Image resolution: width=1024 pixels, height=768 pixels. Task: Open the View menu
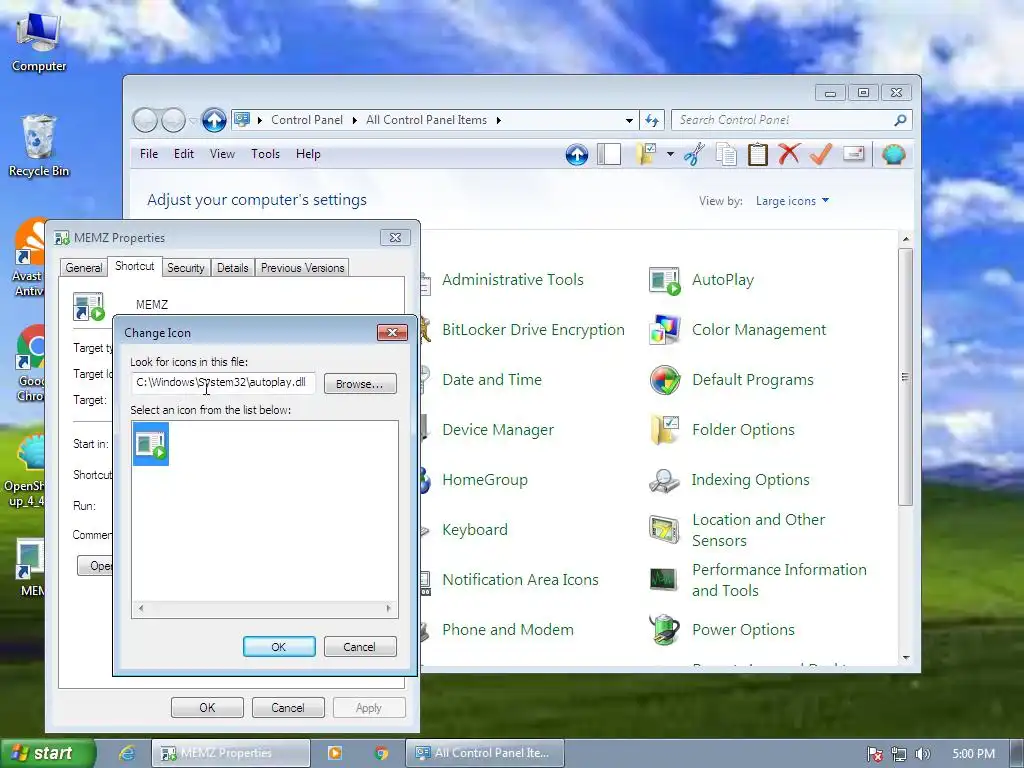222,154
